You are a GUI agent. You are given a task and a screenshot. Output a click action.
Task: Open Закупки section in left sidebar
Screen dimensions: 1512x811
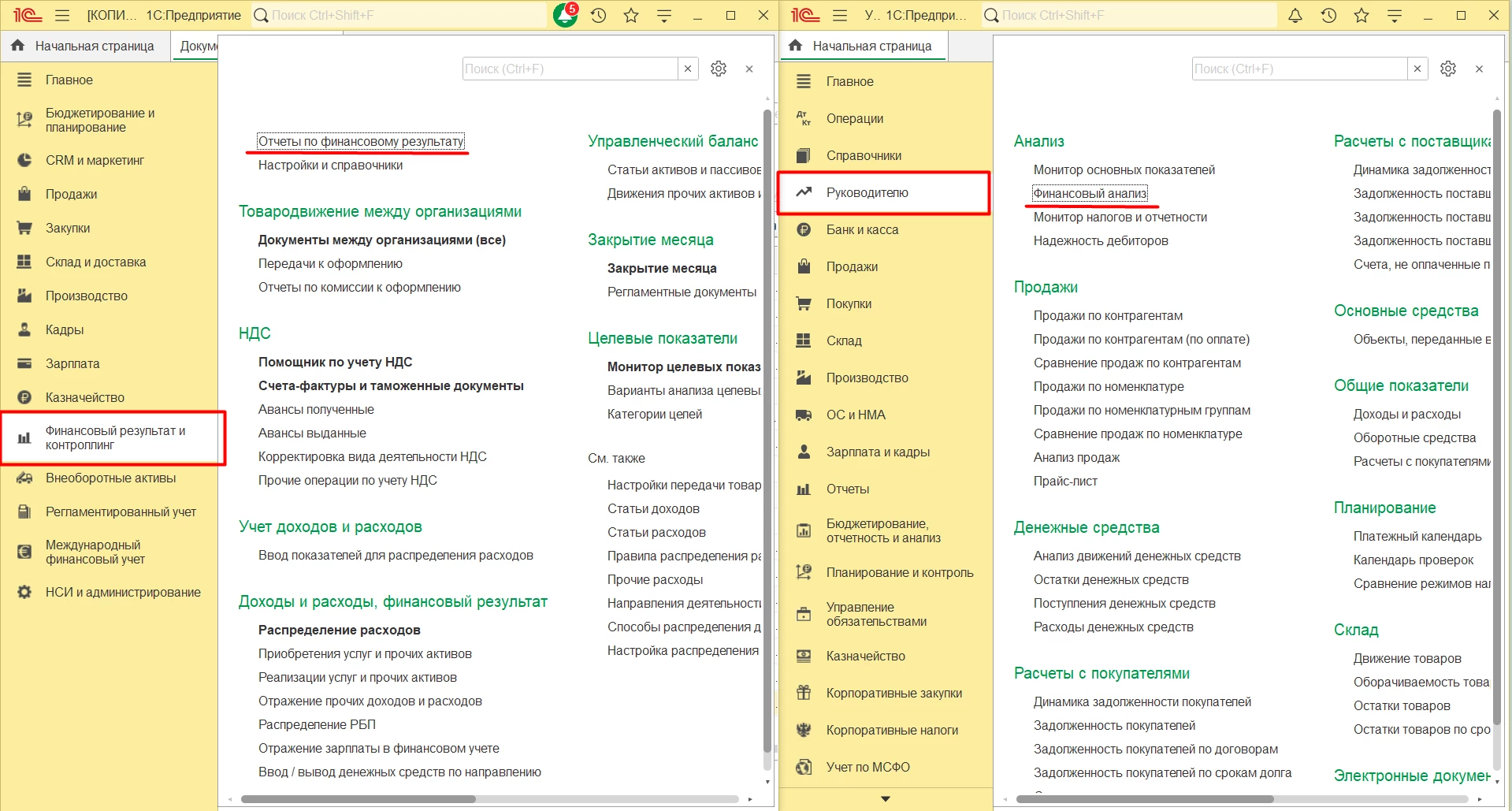click(109, 228)
